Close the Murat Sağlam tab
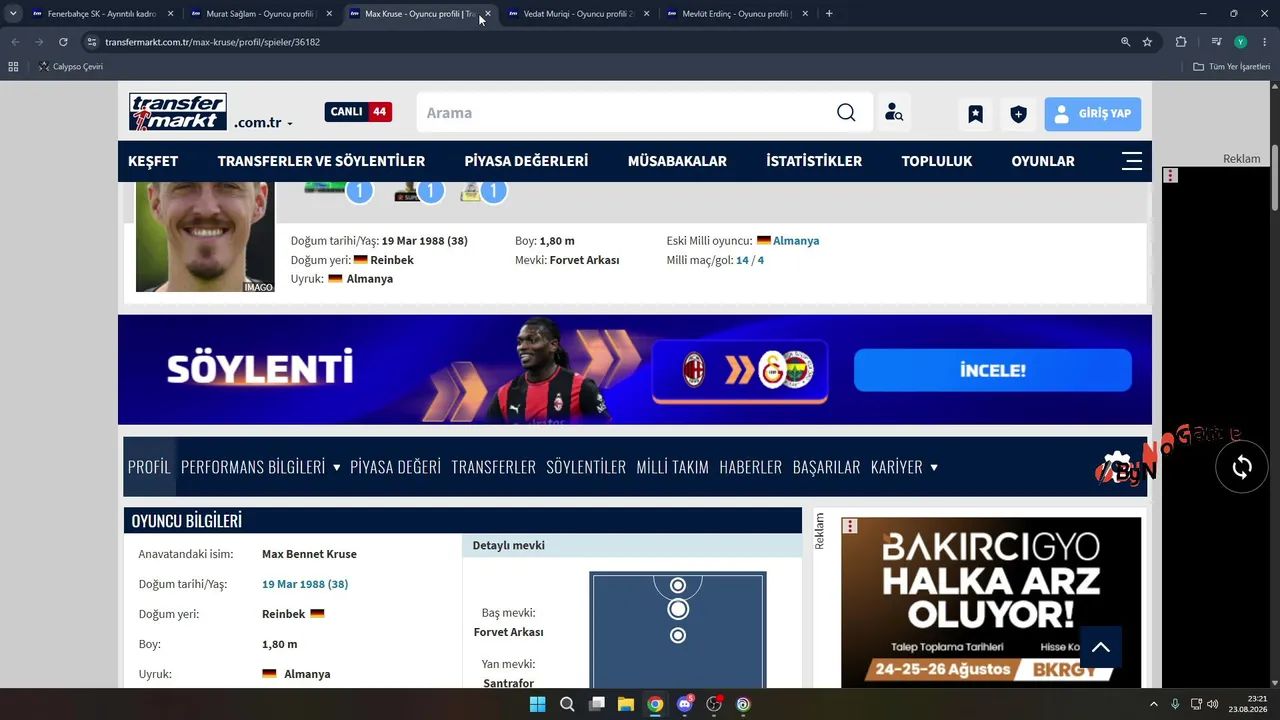 329,14
